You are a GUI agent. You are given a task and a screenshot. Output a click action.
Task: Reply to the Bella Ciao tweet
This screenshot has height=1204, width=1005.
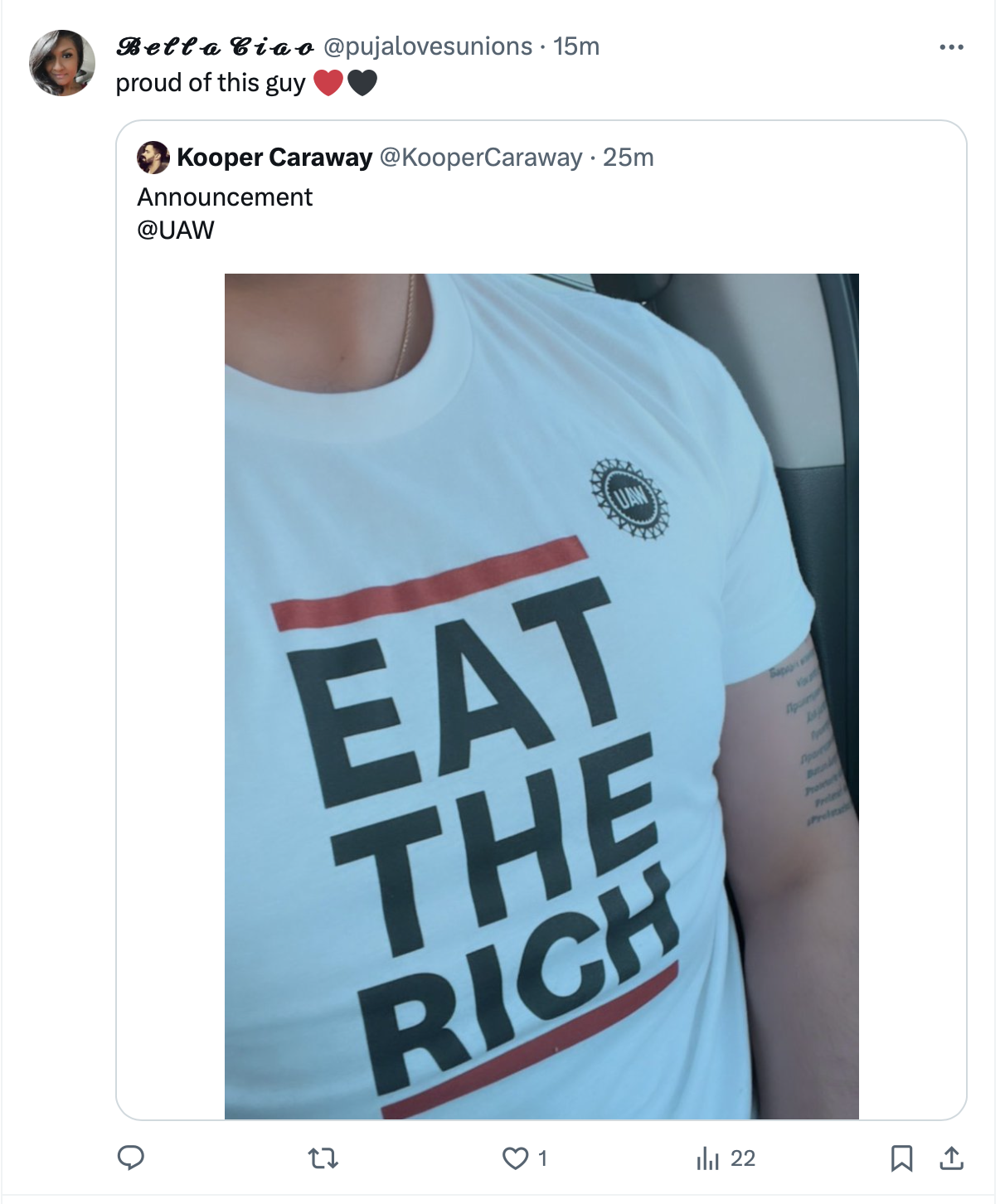pos(131,1158)
